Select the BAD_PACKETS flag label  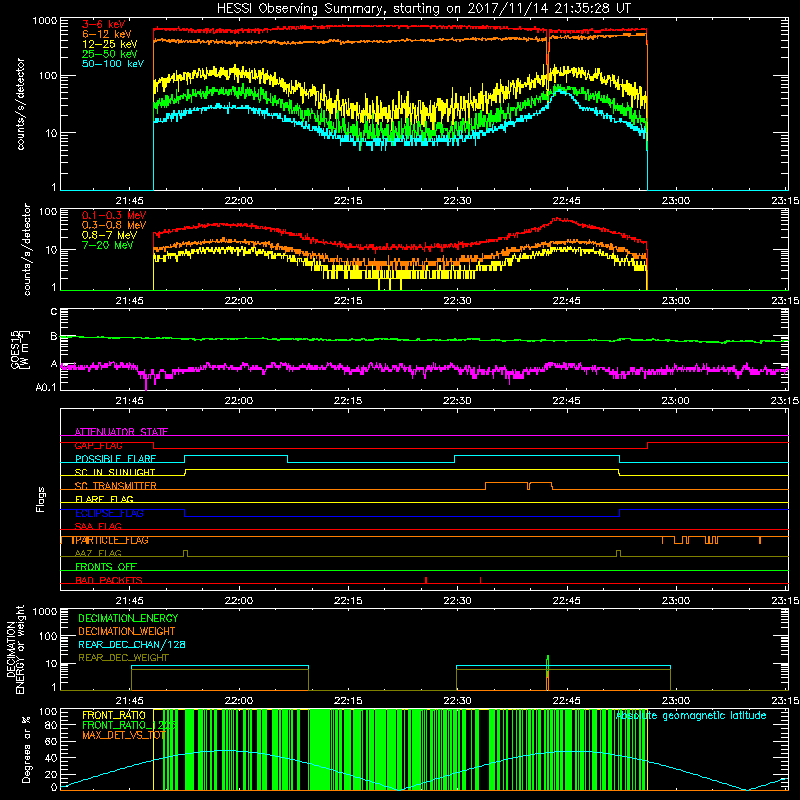(x=109, y=580)
